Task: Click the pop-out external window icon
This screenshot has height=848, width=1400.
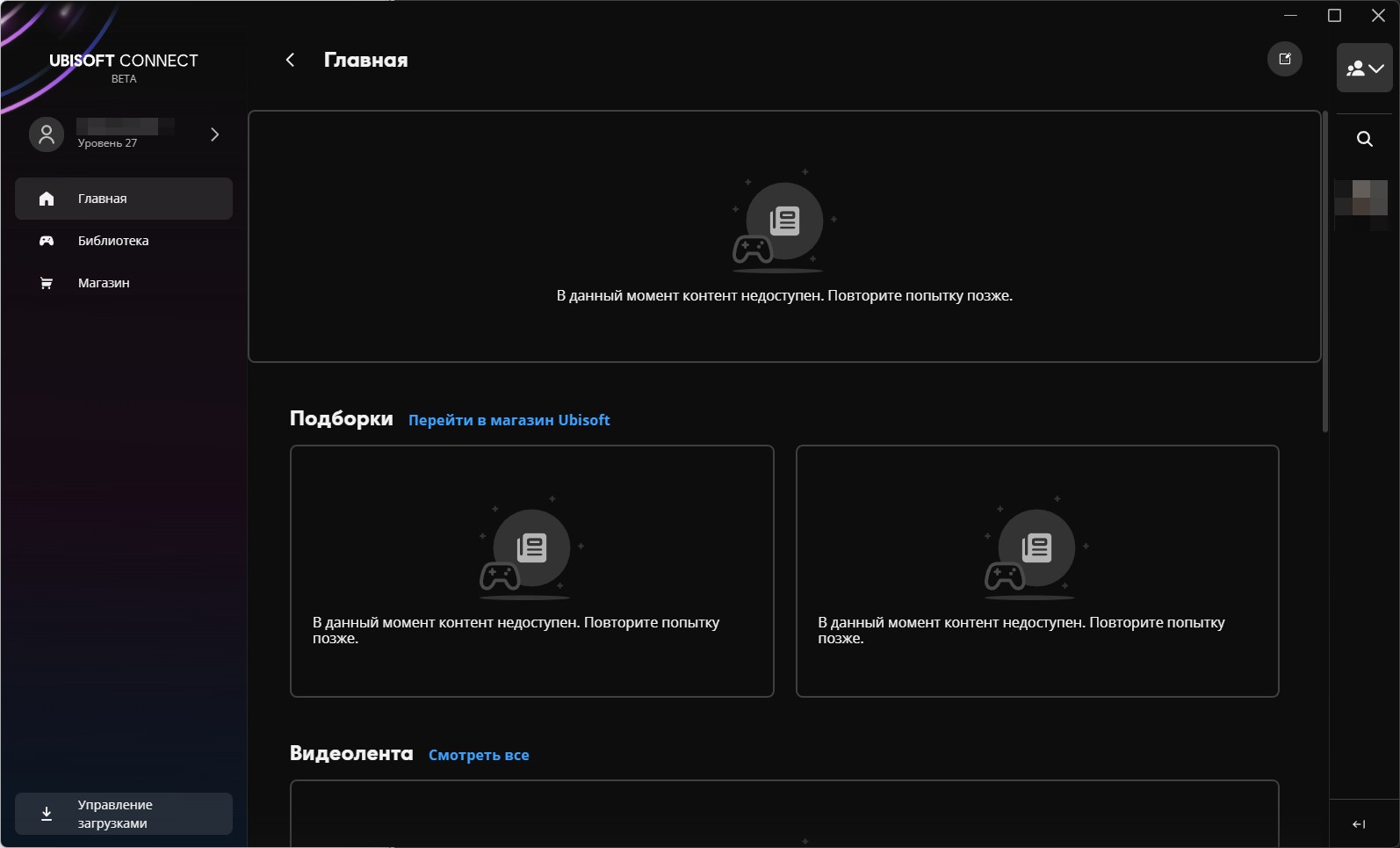Action: click(1284, 59)
